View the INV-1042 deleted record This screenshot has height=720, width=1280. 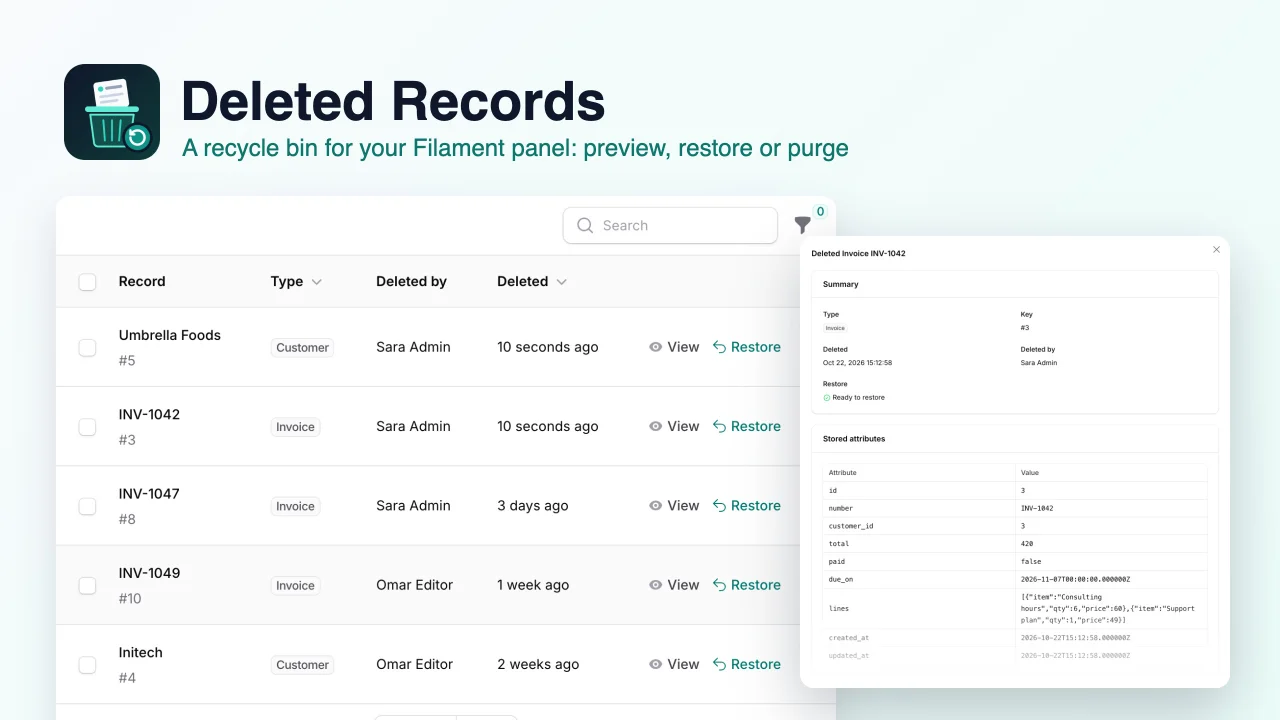674,426
